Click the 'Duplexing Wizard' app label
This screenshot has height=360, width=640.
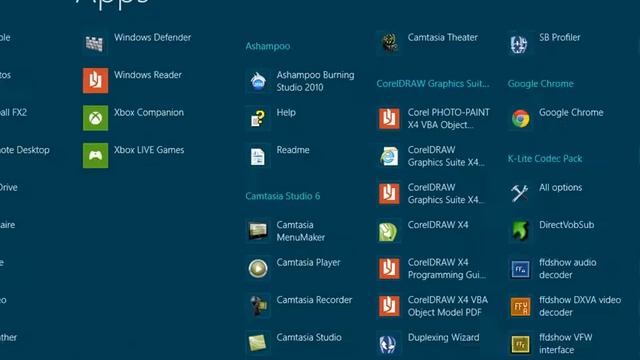click(x=443, y=338)
